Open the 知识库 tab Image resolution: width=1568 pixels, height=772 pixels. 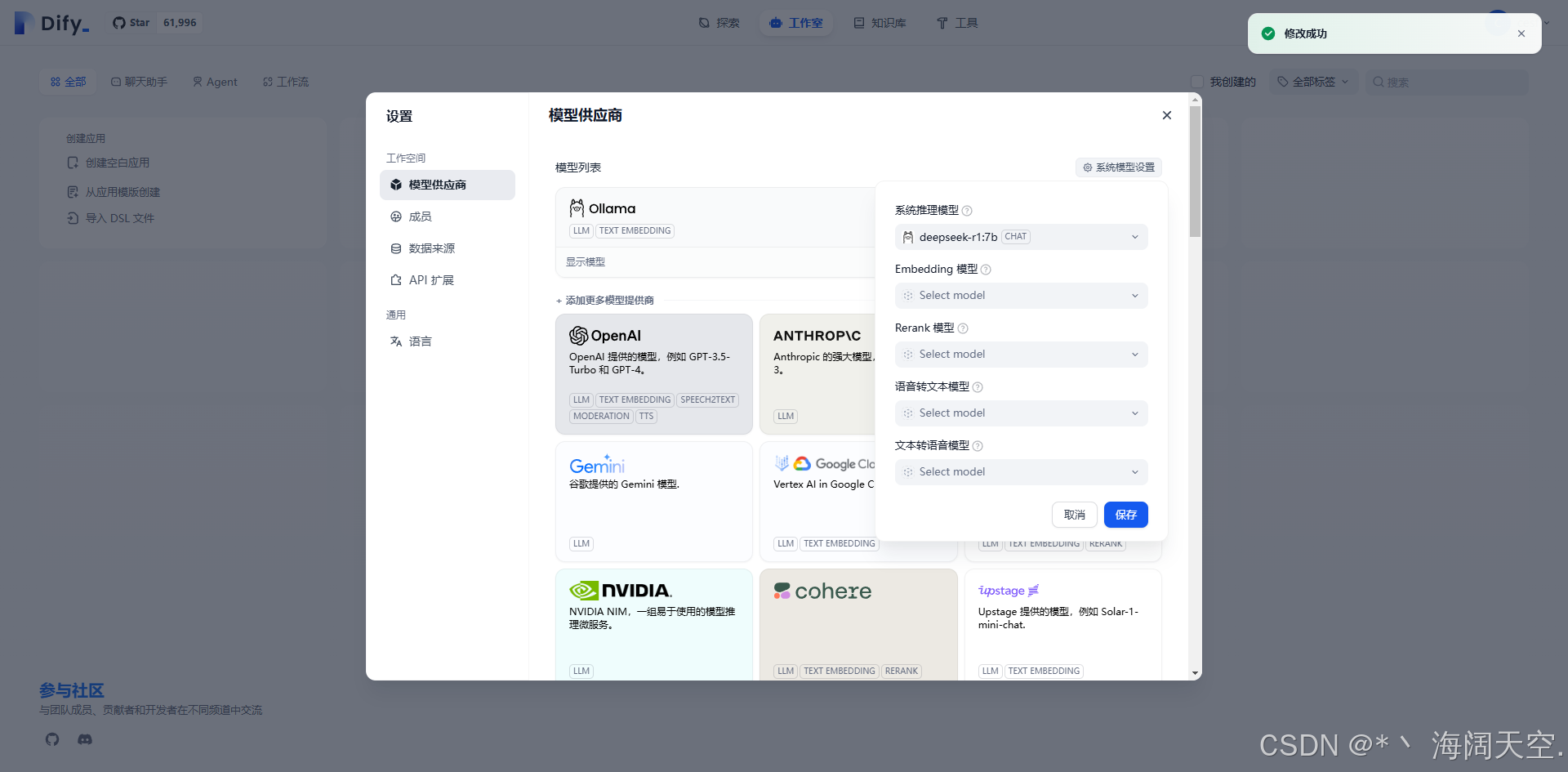pos(880,23)
